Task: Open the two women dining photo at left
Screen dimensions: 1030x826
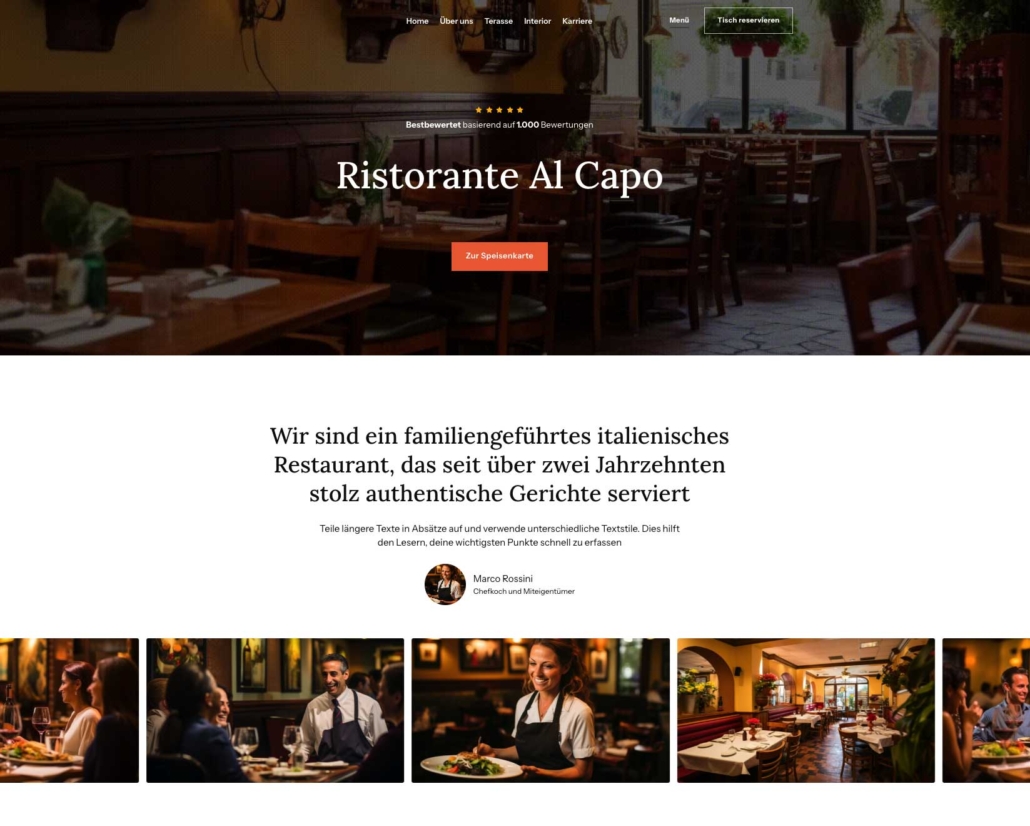Action: (x=70, y=710)
